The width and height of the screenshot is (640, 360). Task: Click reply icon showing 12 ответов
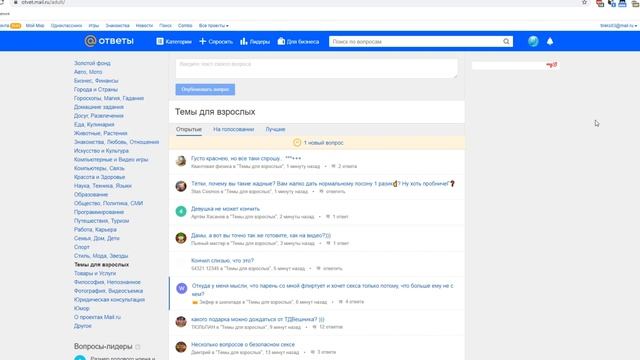click(x=315, y=327)
